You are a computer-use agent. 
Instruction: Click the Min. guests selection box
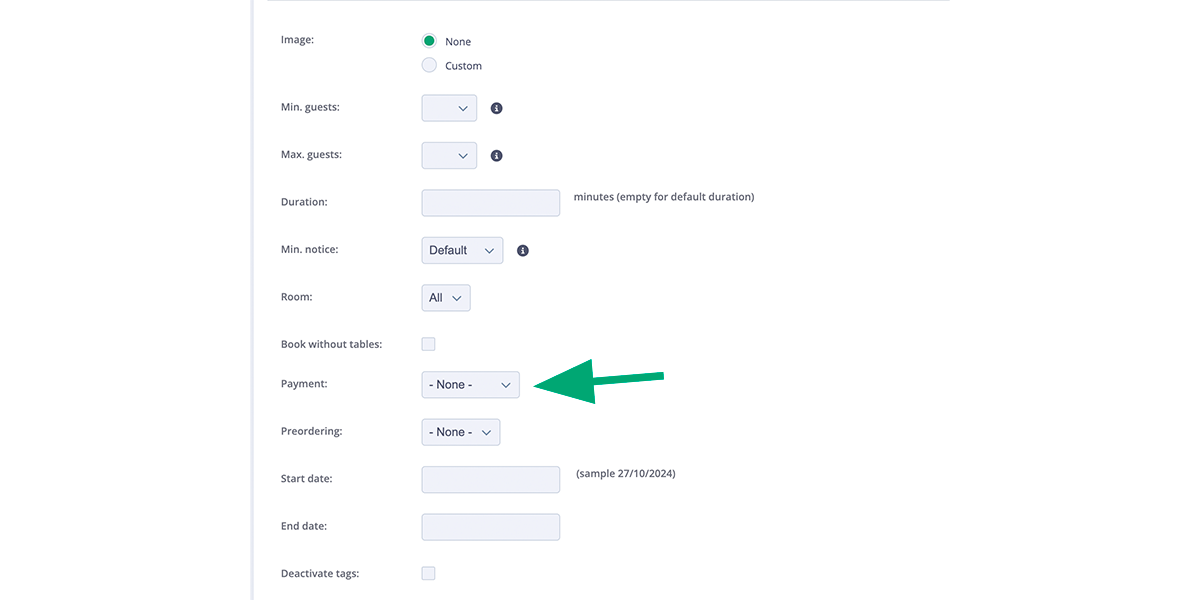[448, 107]
